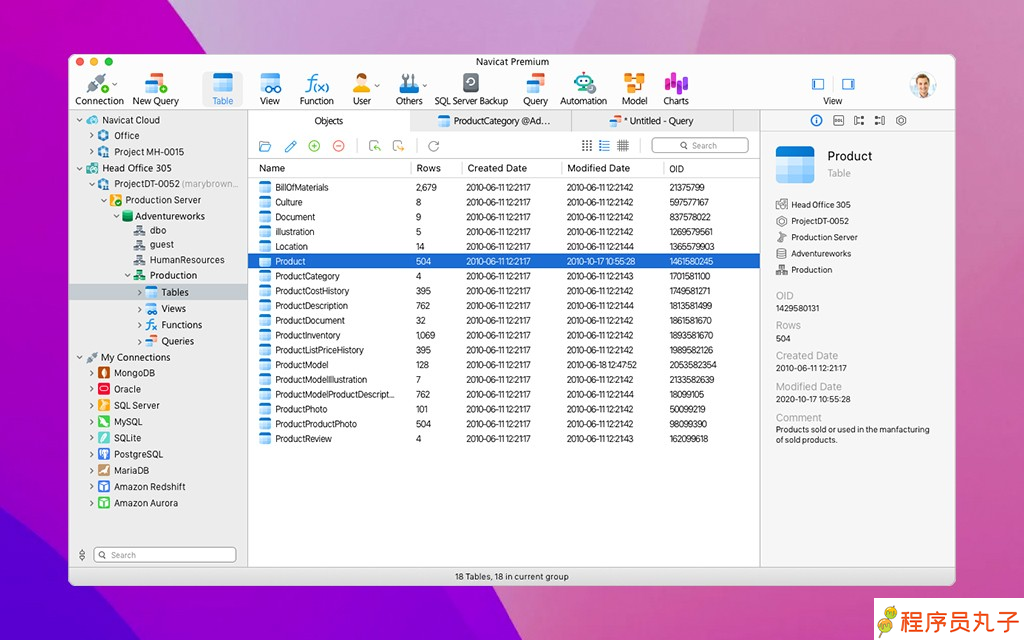Image resolution: width=1024 pixels, height=640 pixels.
Task: Open the Connection toolbar icon
Action: [x=98, y=85]
